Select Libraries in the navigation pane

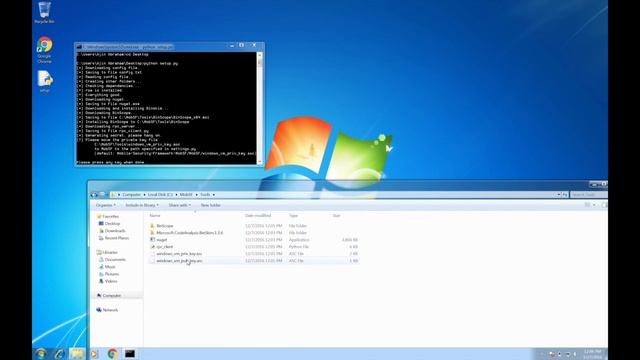coord(107,252)
